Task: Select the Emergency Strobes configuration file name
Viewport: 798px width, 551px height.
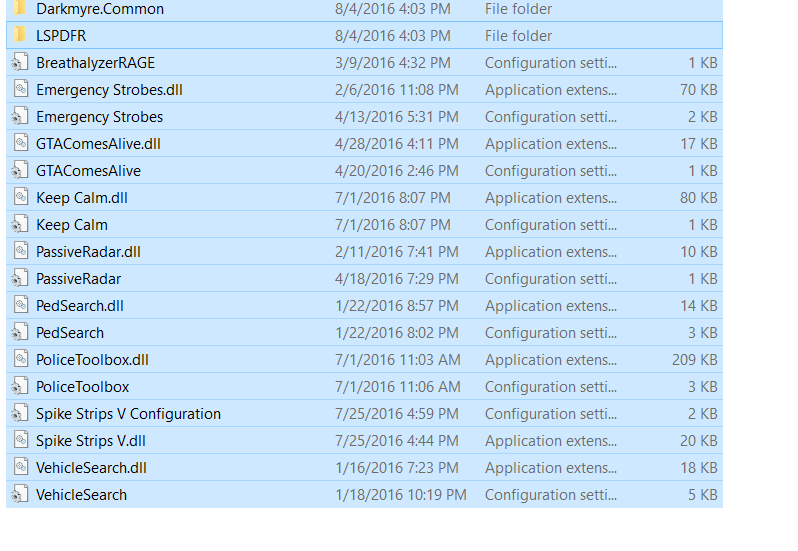Action: tap(99, 117)
